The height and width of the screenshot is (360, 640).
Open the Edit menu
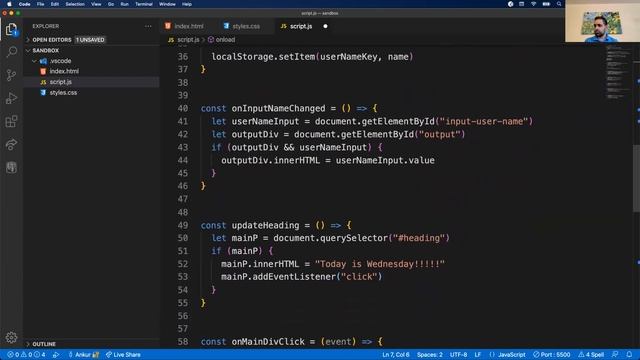[55, 4]
